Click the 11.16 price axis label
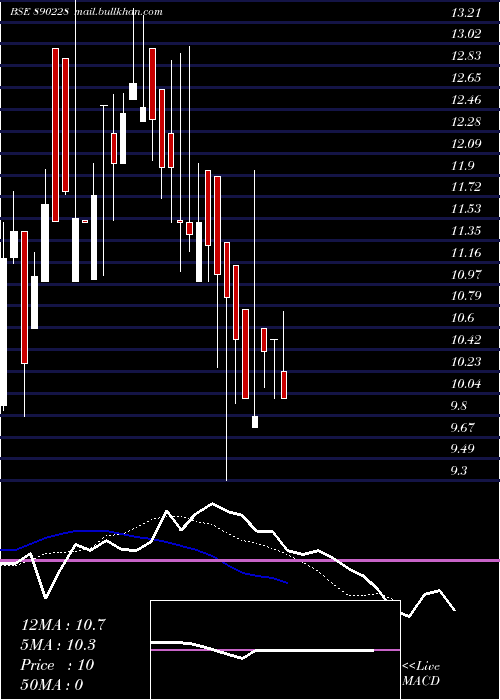Image resolution: width=500 pixels, height=700 pixels. tap(466, 253)
